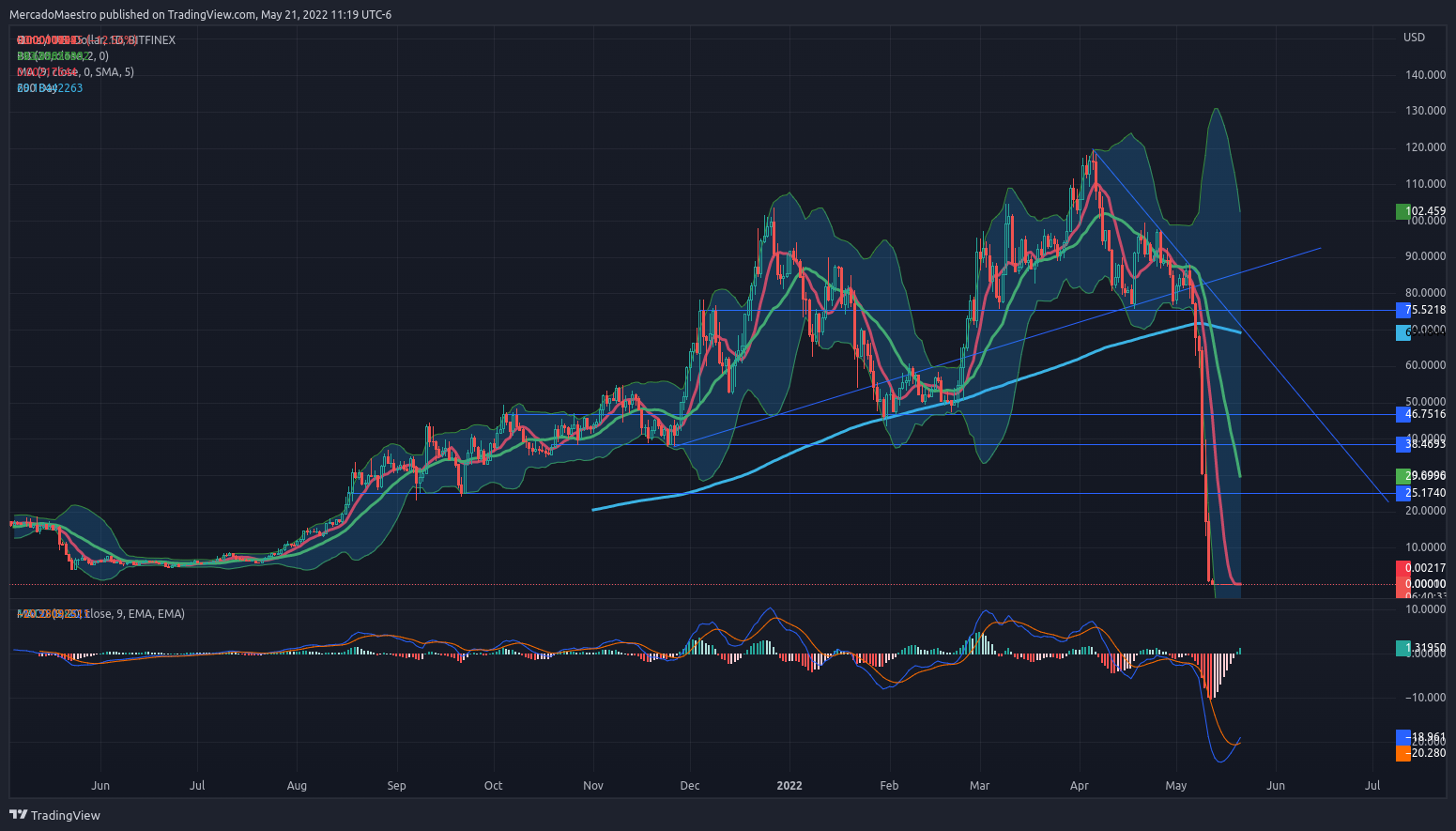This screenshot has width=1456, height=831.
Task: Click the TradingView logo in the footer
Action: coord(55,815)
